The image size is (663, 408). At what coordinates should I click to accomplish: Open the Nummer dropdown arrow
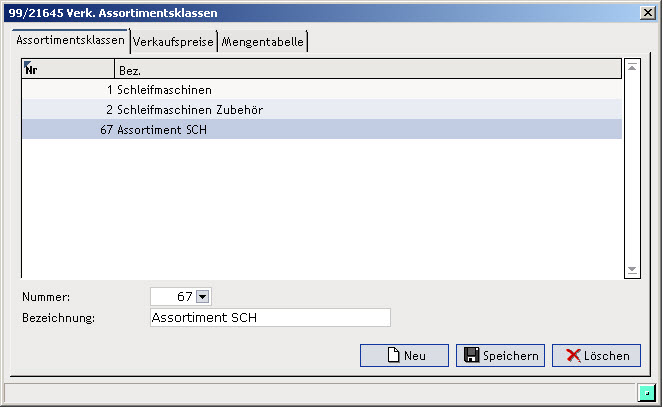click(203, 297)
